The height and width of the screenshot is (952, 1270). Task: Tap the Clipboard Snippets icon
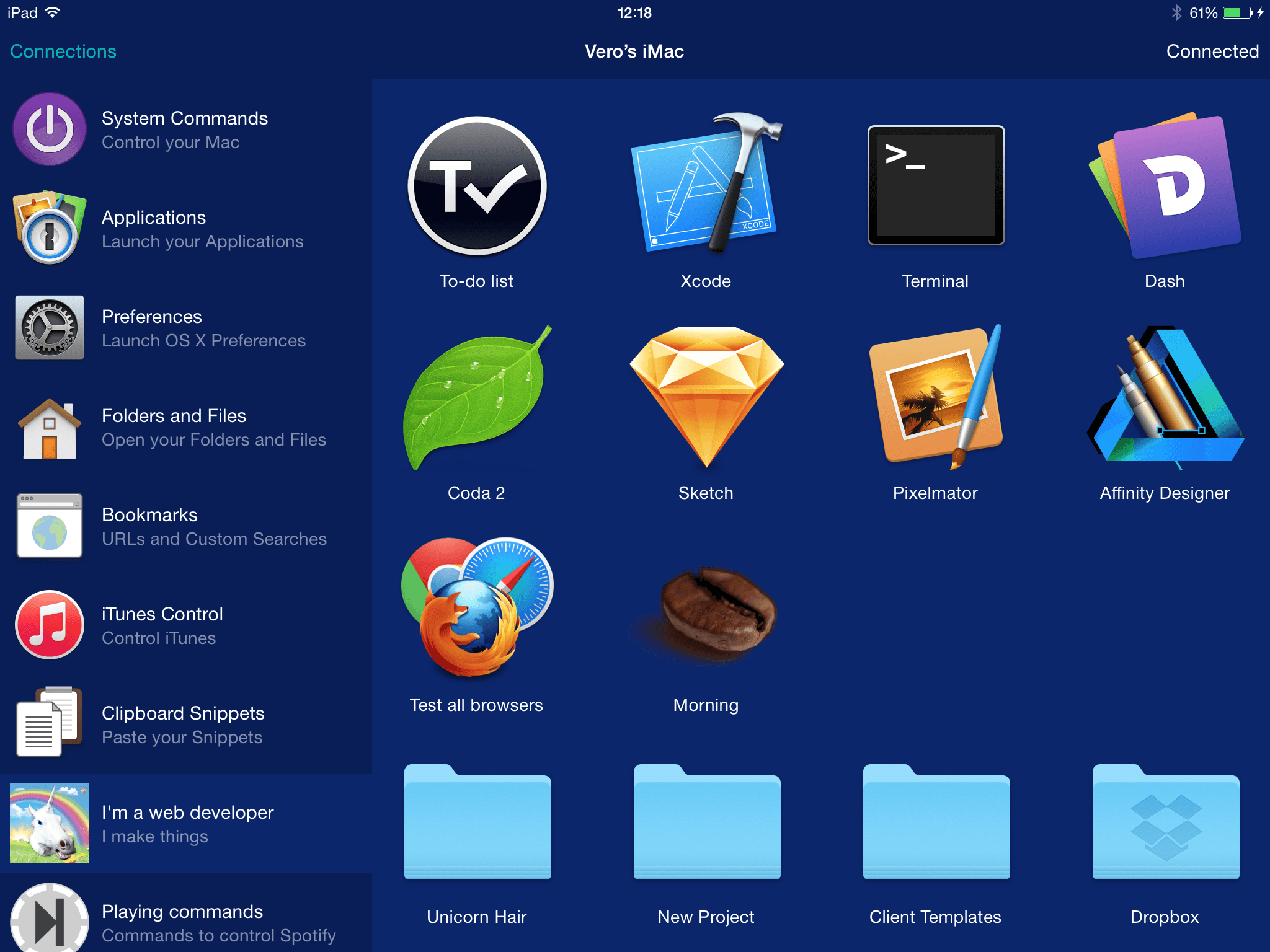[50, 722]
